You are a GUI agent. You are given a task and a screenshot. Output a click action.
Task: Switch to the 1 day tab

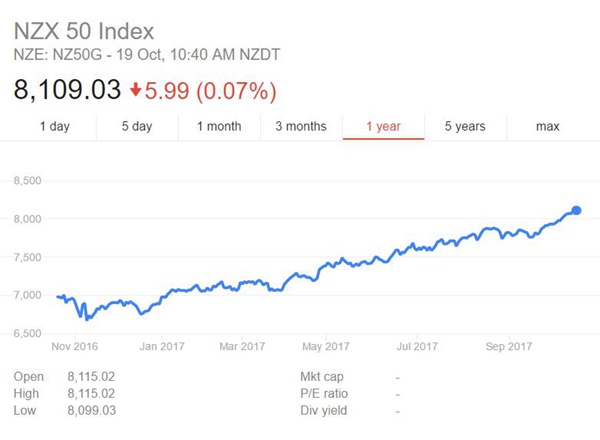click(54, 126)
